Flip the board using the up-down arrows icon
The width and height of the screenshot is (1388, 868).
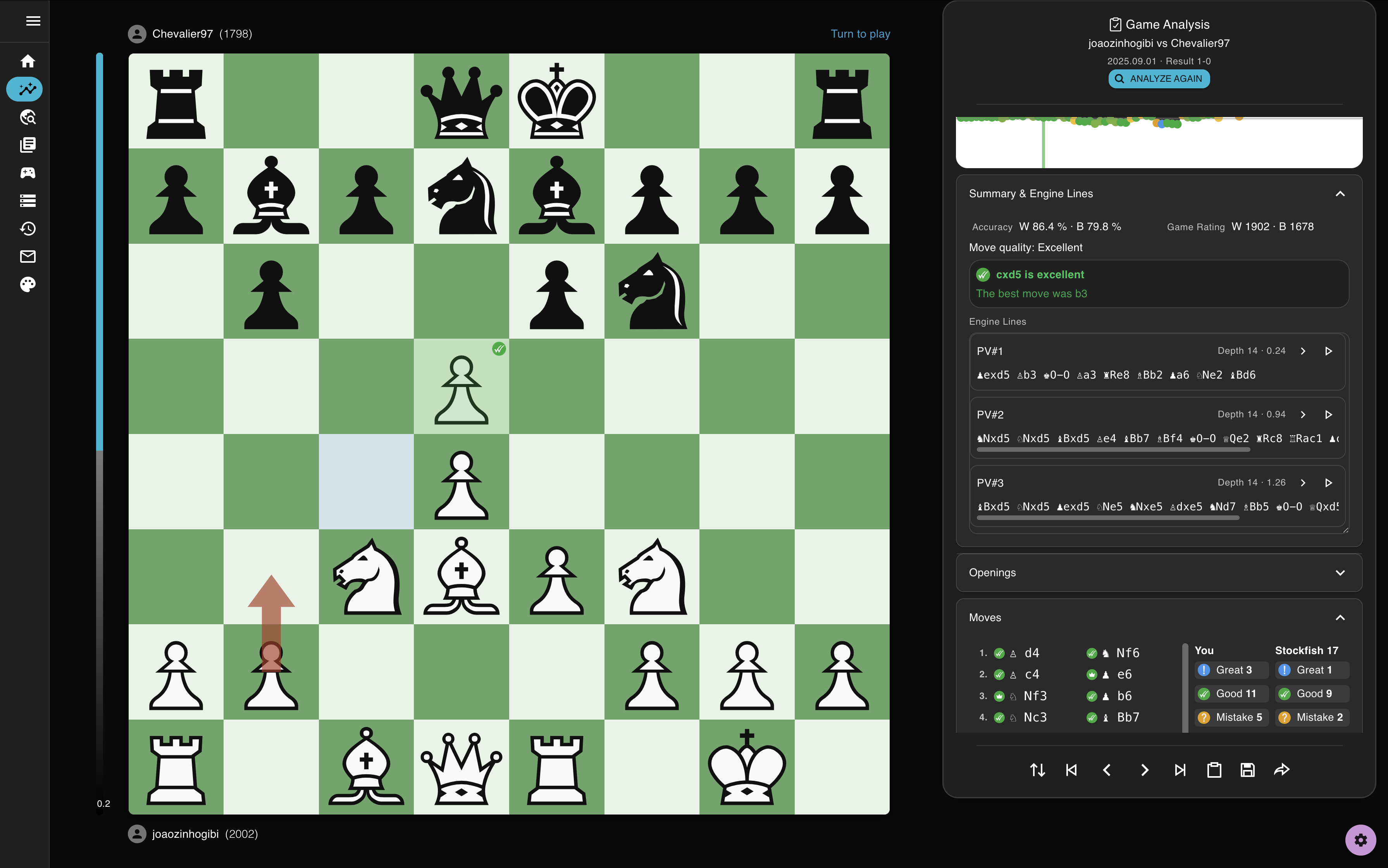[x=1038, y=770]
